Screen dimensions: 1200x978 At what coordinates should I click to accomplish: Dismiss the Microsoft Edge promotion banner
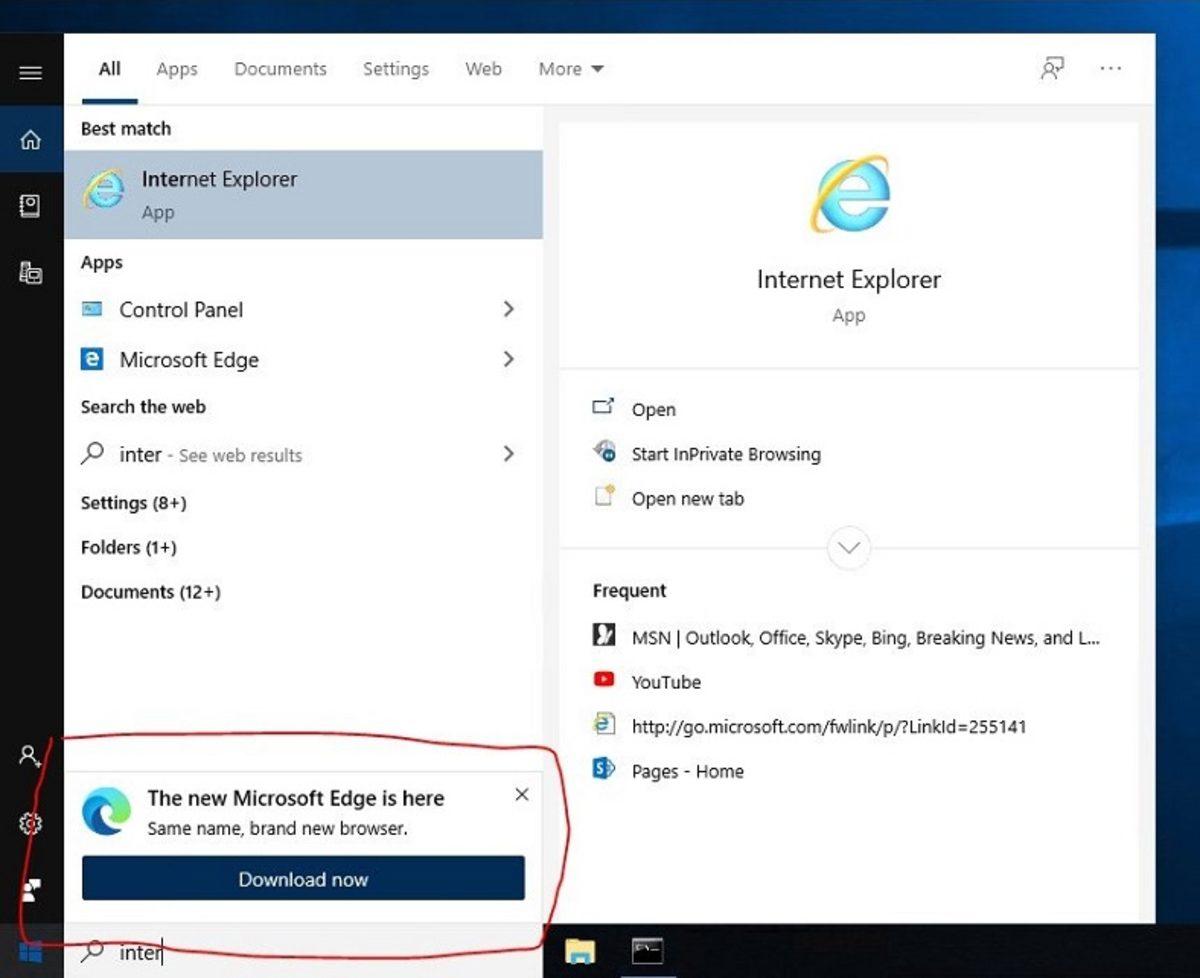point(521,794)
